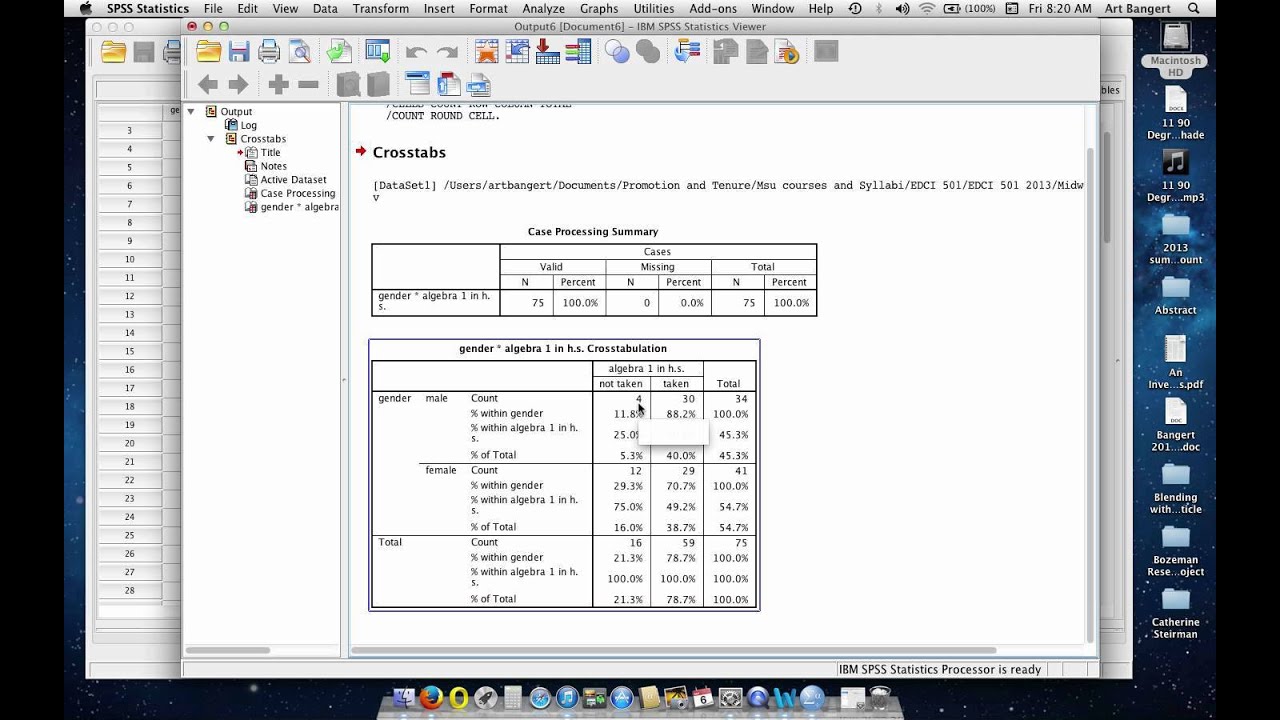Viewport: 1280px width, 720px height.
Task: Click the Insert Text toolbar icon
Action: click(479, 85)
